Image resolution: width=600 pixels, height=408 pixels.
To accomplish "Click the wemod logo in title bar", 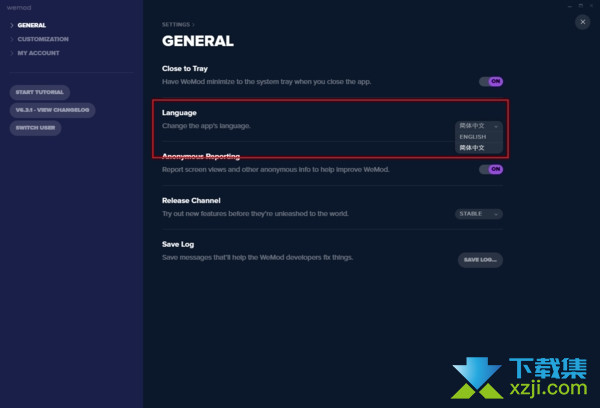I will point(19,8).
